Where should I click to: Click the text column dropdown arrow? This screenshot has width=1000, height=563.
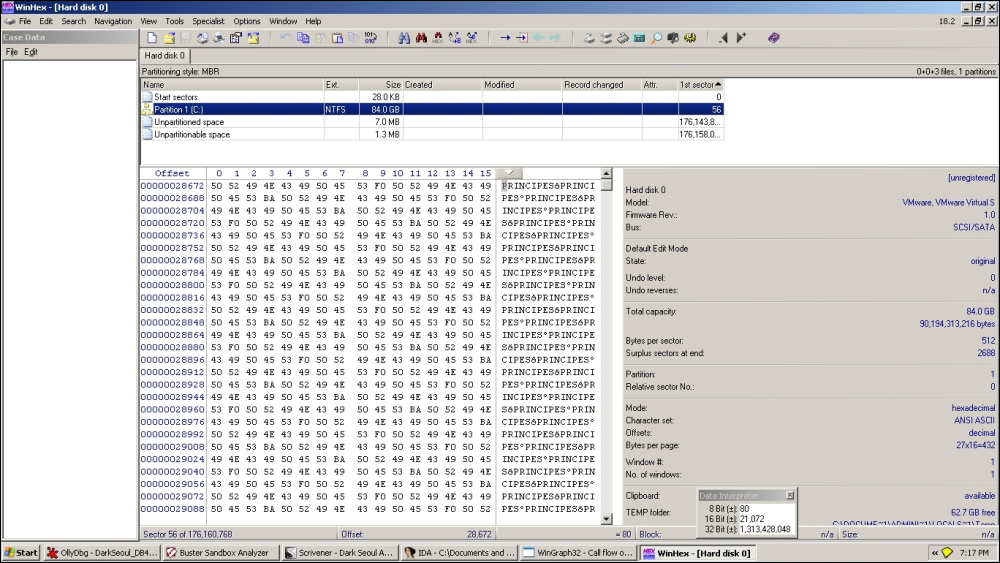point(510,173)
